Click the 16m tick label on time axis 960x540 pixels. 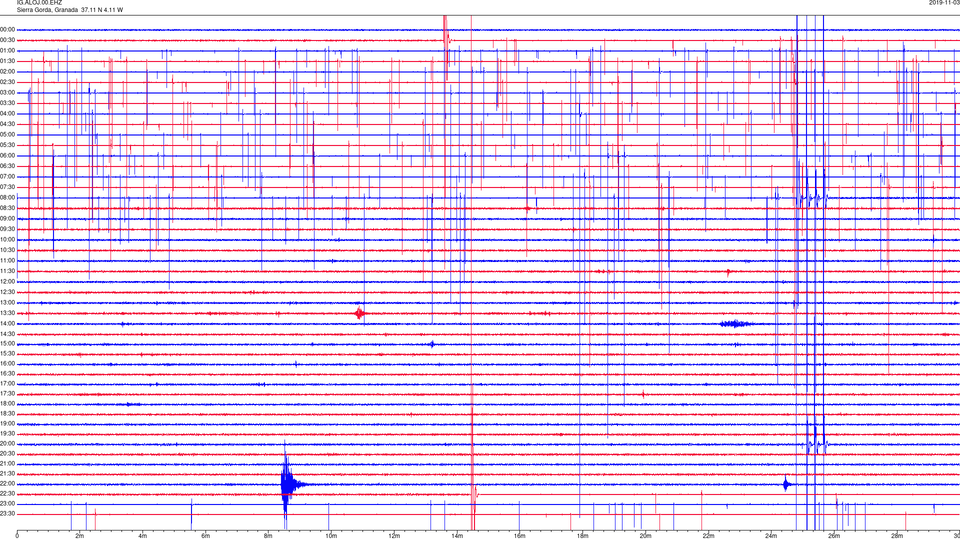tap(519, 536)
